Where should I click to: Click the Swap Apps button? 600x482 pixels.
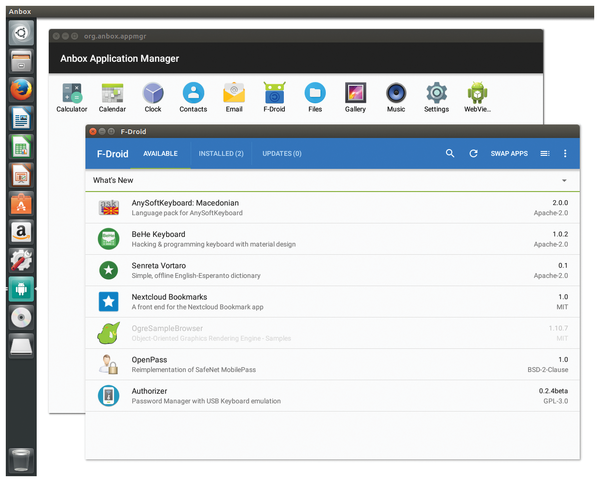pos(509,153)
